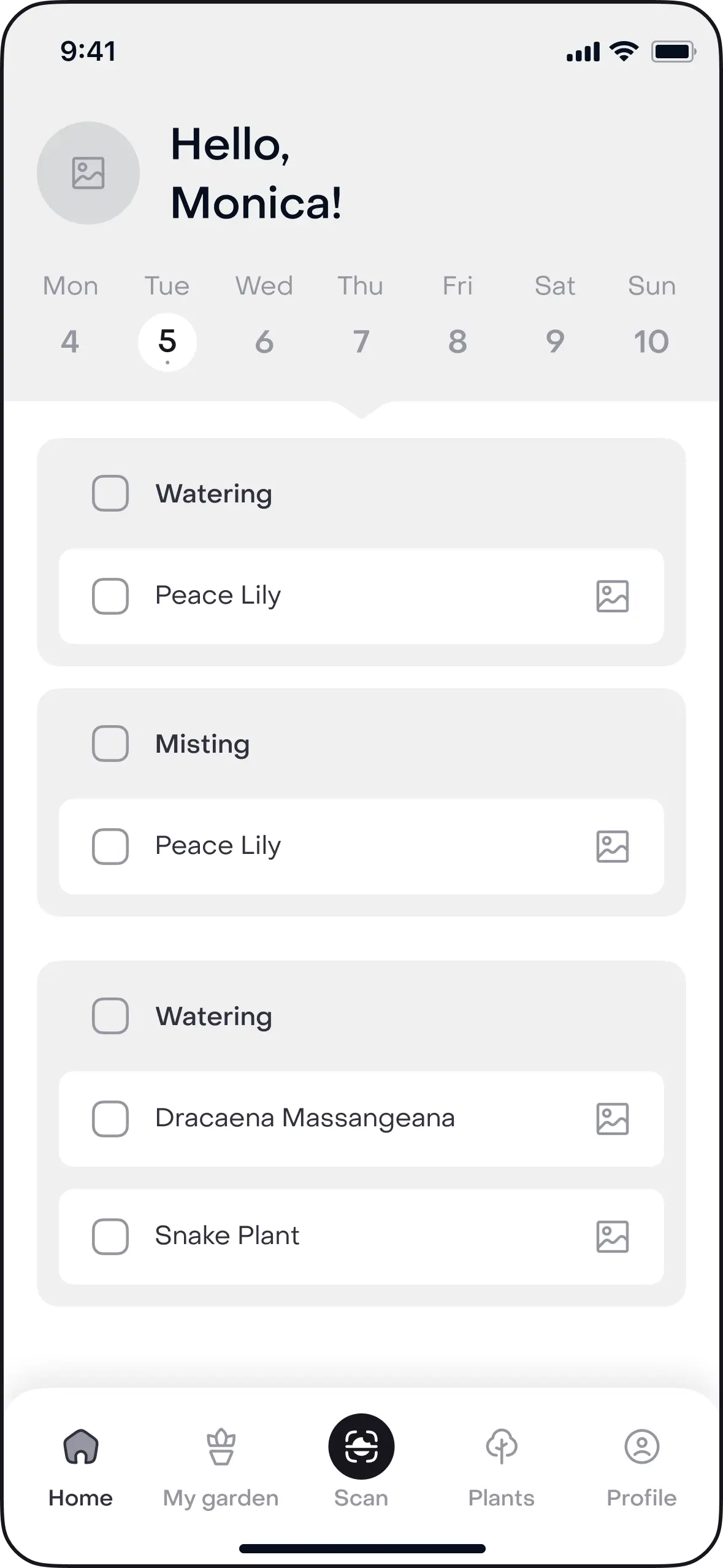The width and height of the screenshot is (723, 1568).
Task: Check the Peace Lily misting checkbox
Action: pyautogui.click(x=110, y=846)
